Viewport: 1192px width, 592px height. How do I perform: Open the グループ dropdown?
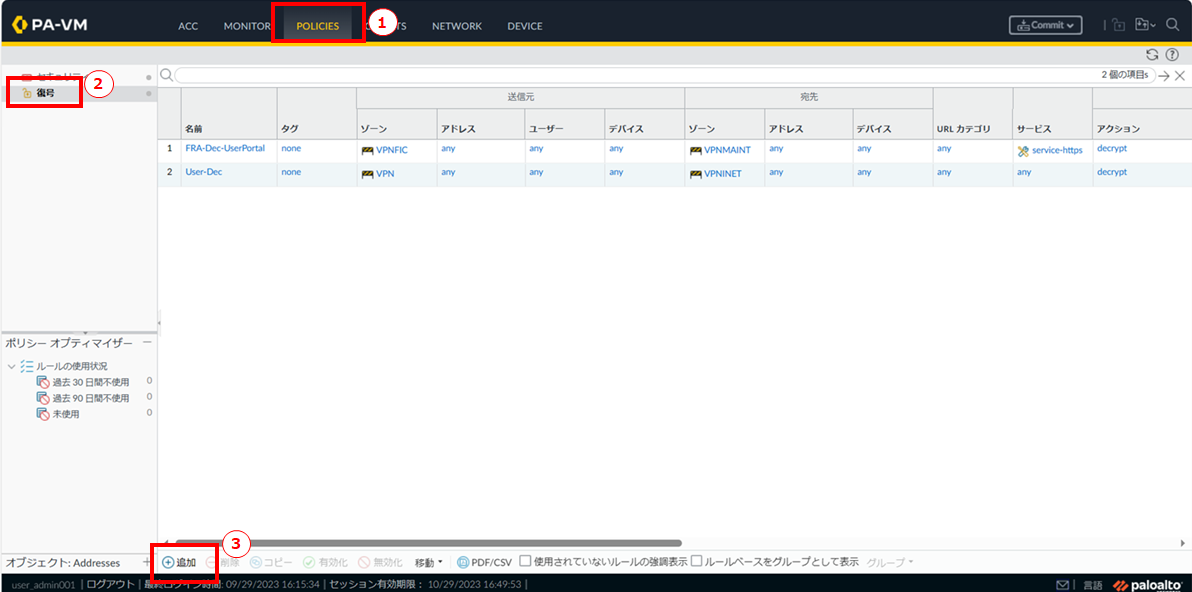click(x=890, y=562)
